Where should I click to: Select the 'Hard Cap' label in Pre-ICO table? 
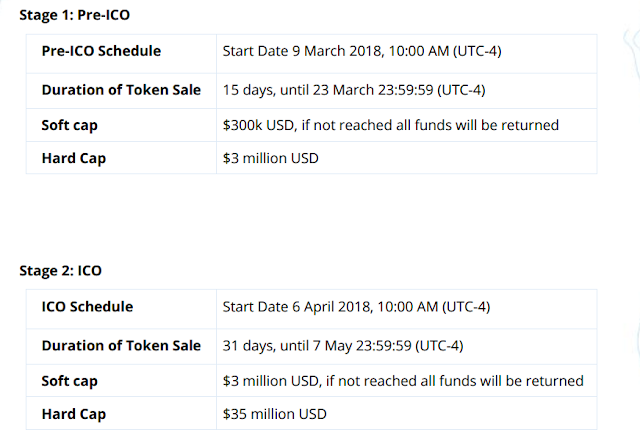73,158
